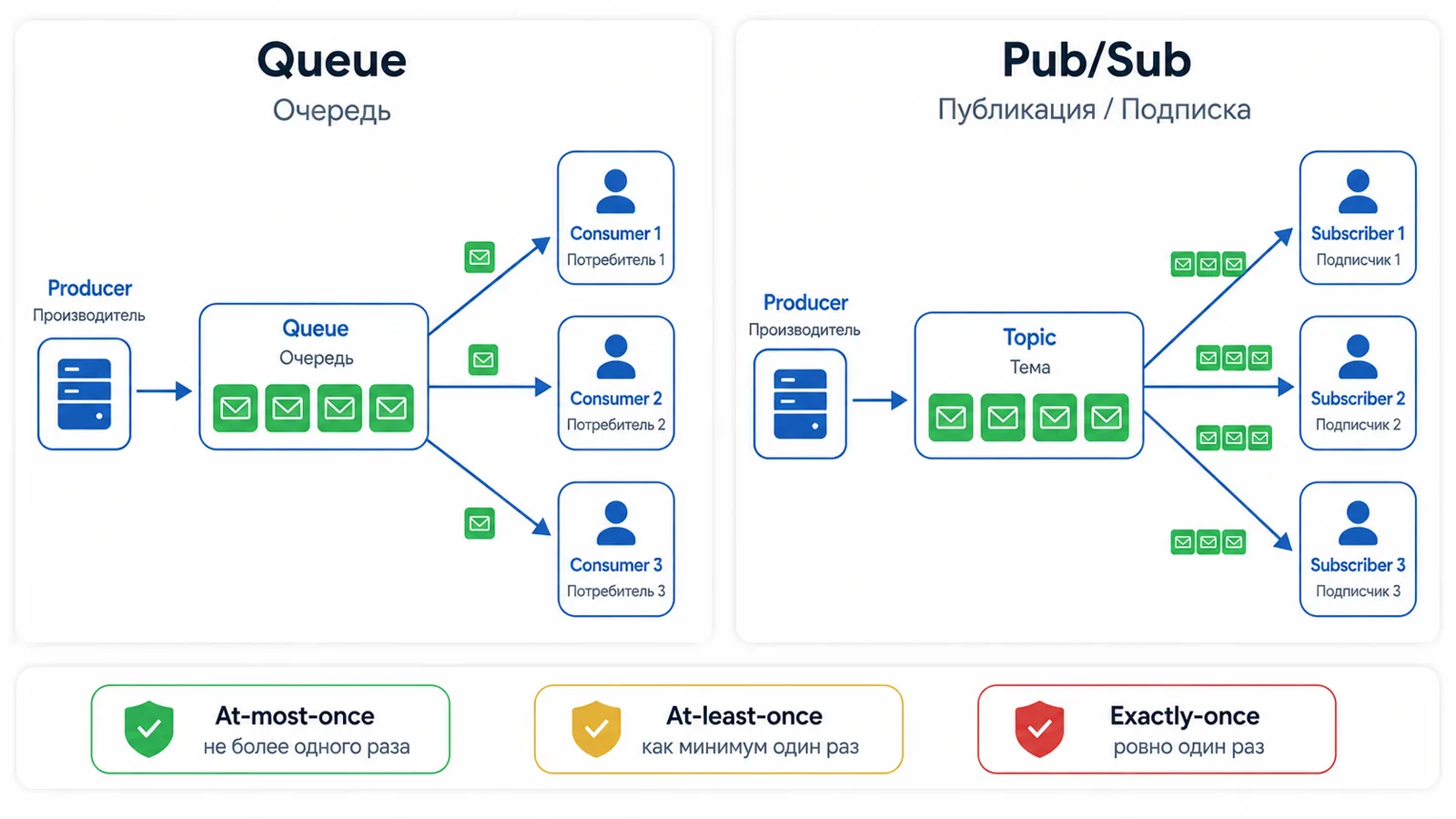Click the single envelope heading to Consumer 1

click(x=480, y=258)
